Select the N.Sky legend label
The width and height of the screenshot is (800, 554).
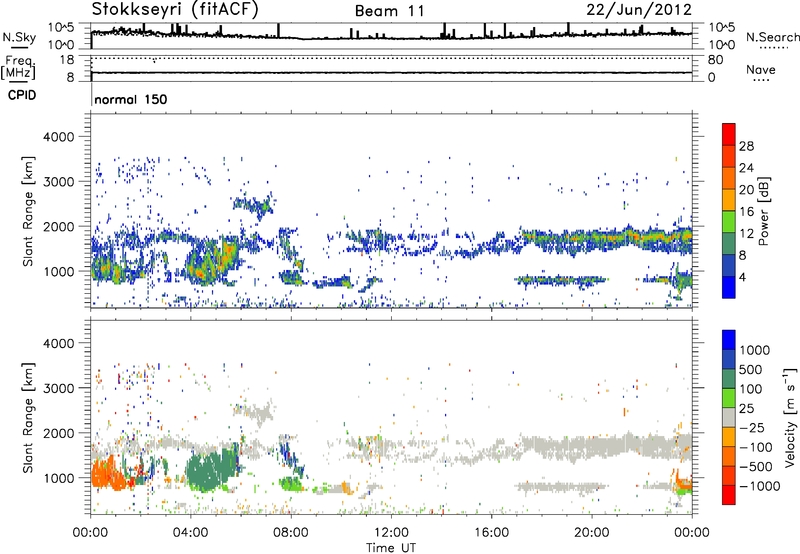pos(19,37)
